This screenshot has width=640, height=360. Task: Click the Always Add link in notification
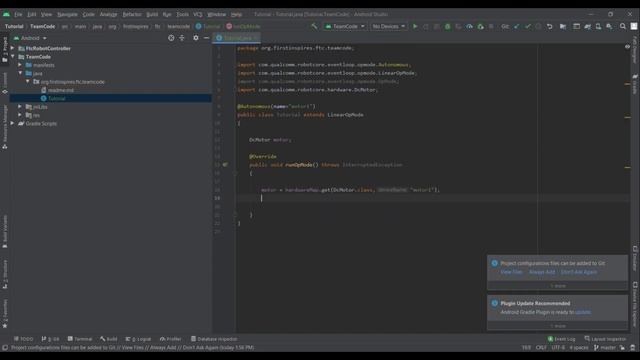point(542,272)
